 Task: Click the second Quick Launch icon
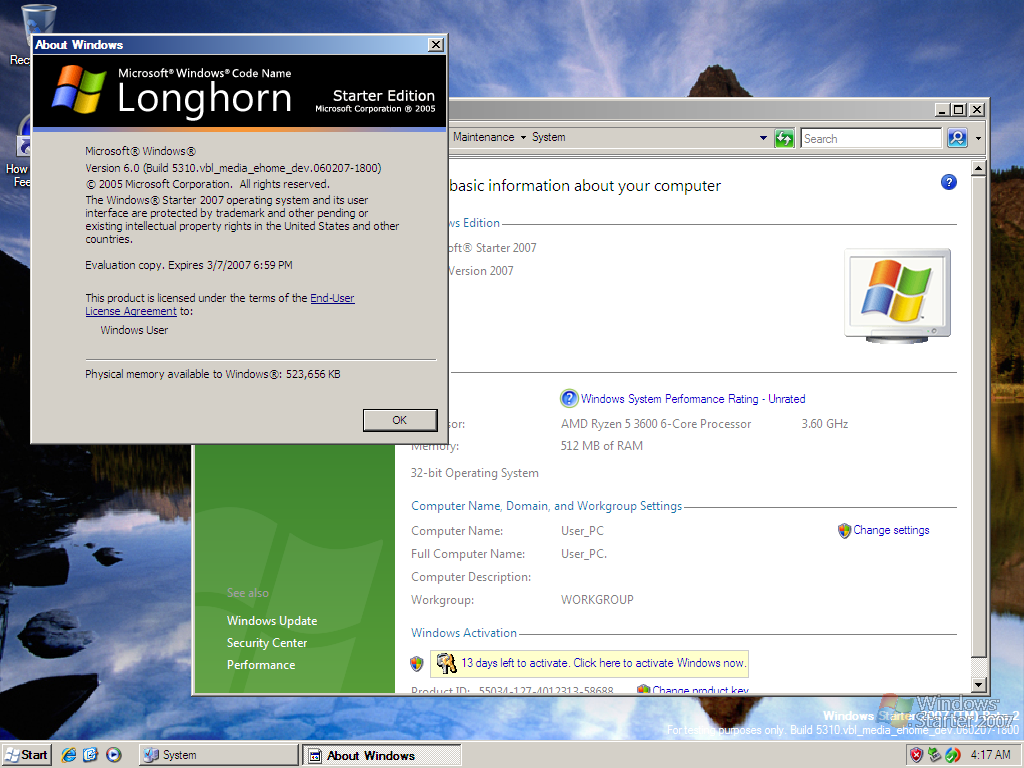[x=90, y=755]
